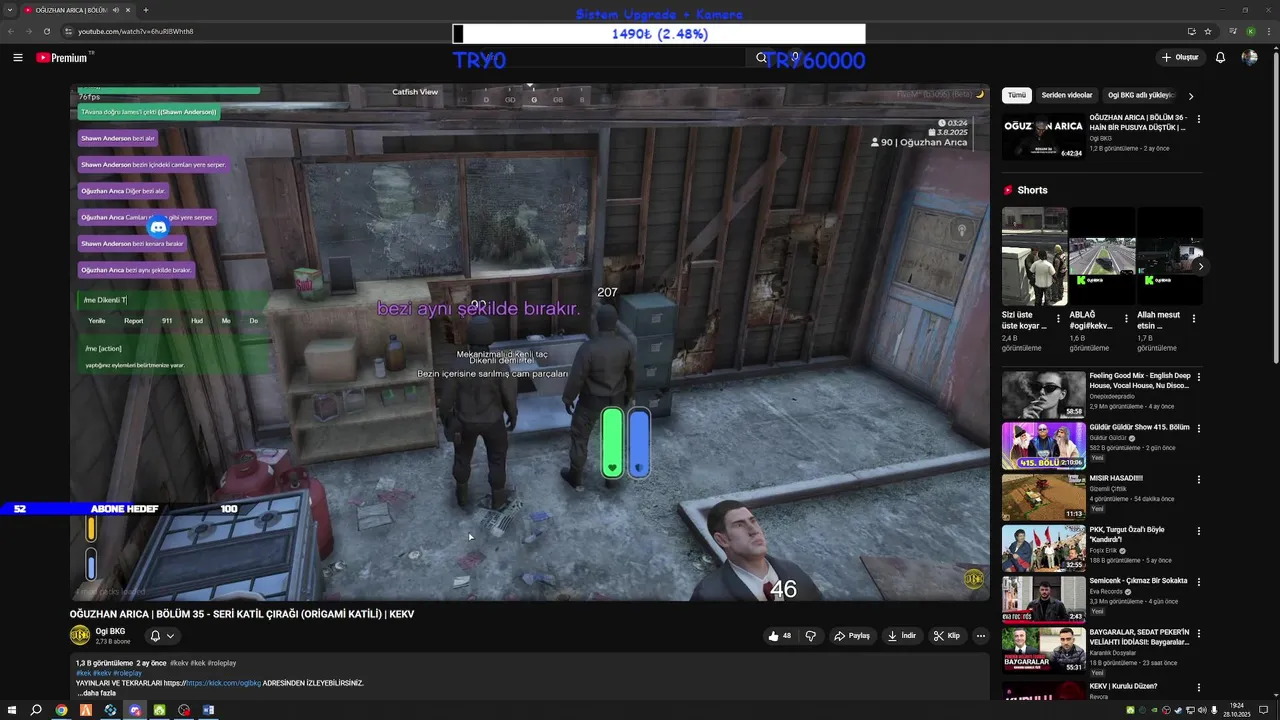Show more filter chips with right arrow
The image size is (1280, 720).
coord(1190,96)
